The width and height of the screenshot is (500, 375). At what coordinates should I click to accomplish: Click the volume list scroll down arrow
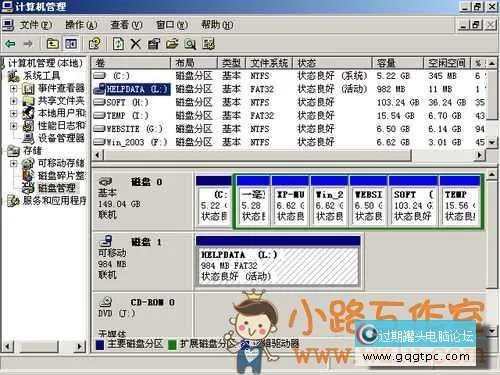pos(492,142)
